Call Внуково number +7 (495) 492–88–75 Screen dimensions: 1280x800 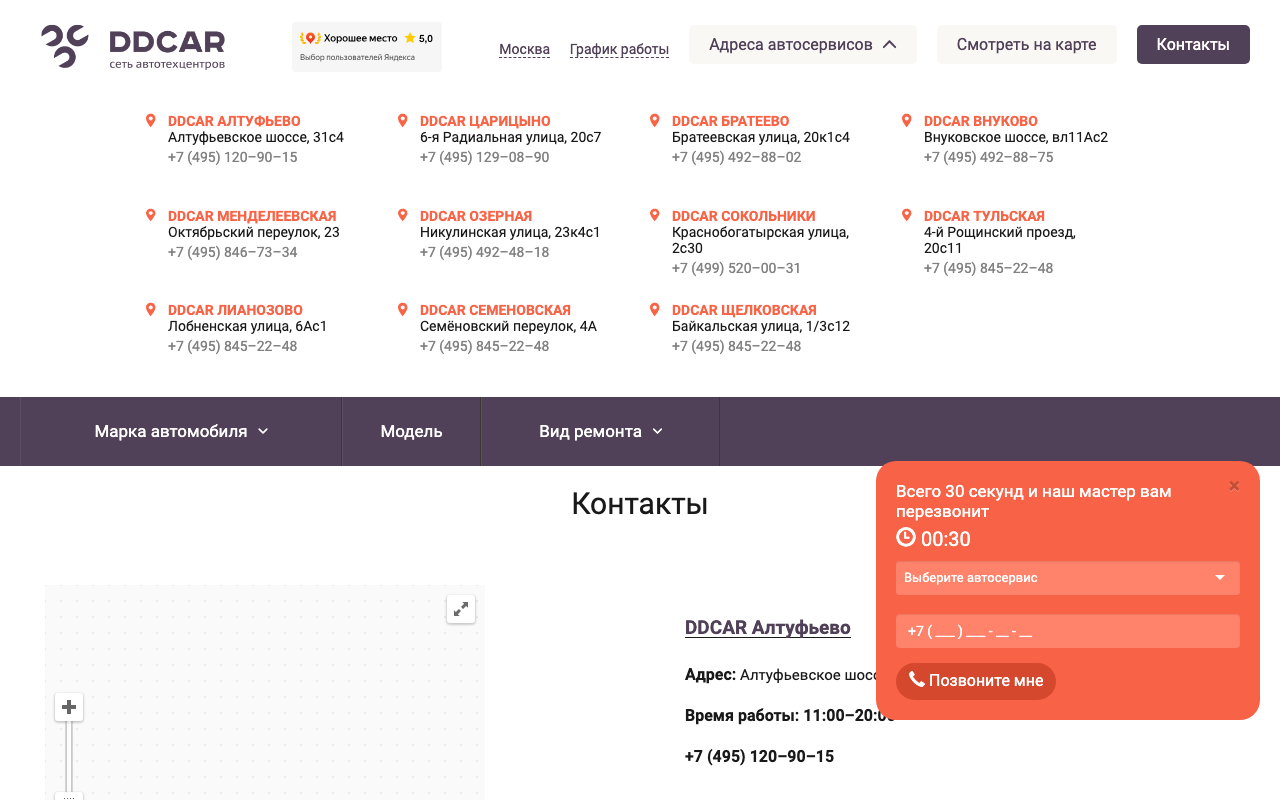coord(989,157)
